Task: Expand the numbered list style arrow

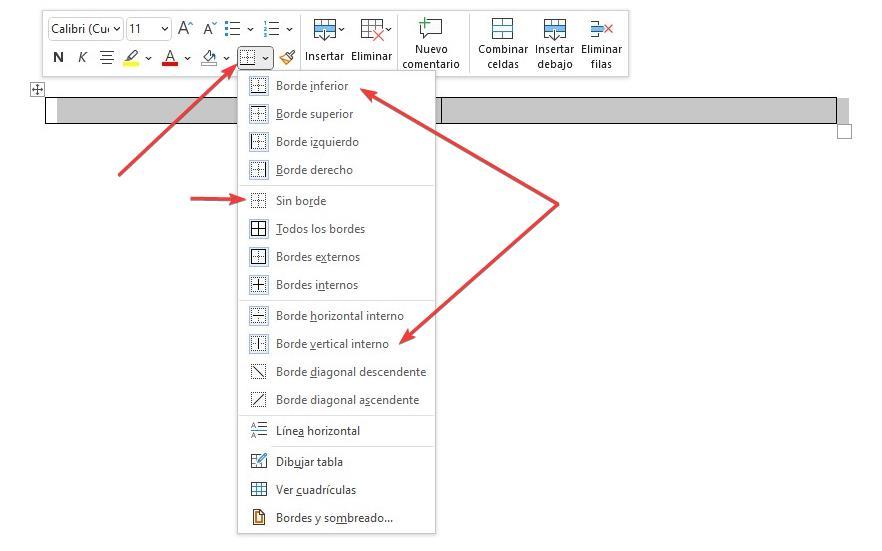Action: click(x=289, y=29)
